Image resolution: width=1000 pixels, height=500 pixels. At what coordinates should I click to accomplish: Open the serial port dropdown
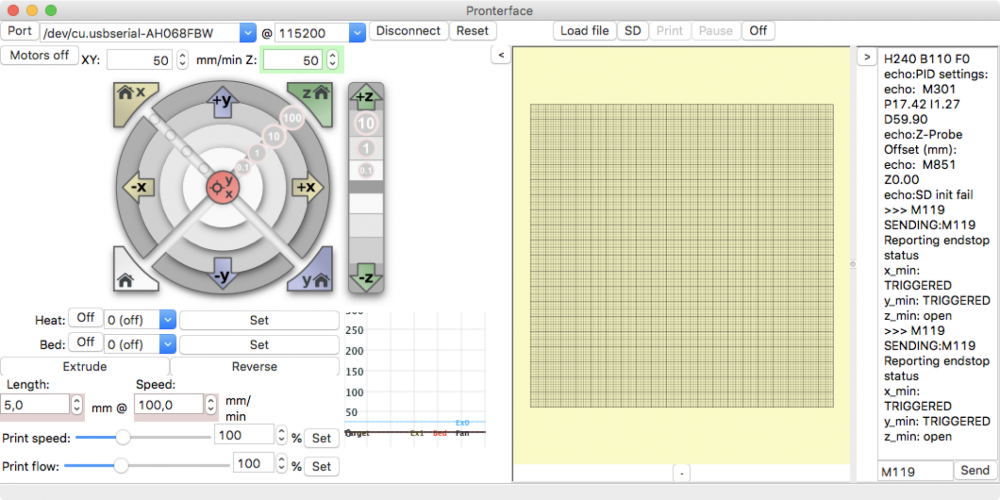pyautogui.click(x=247, y=32)
